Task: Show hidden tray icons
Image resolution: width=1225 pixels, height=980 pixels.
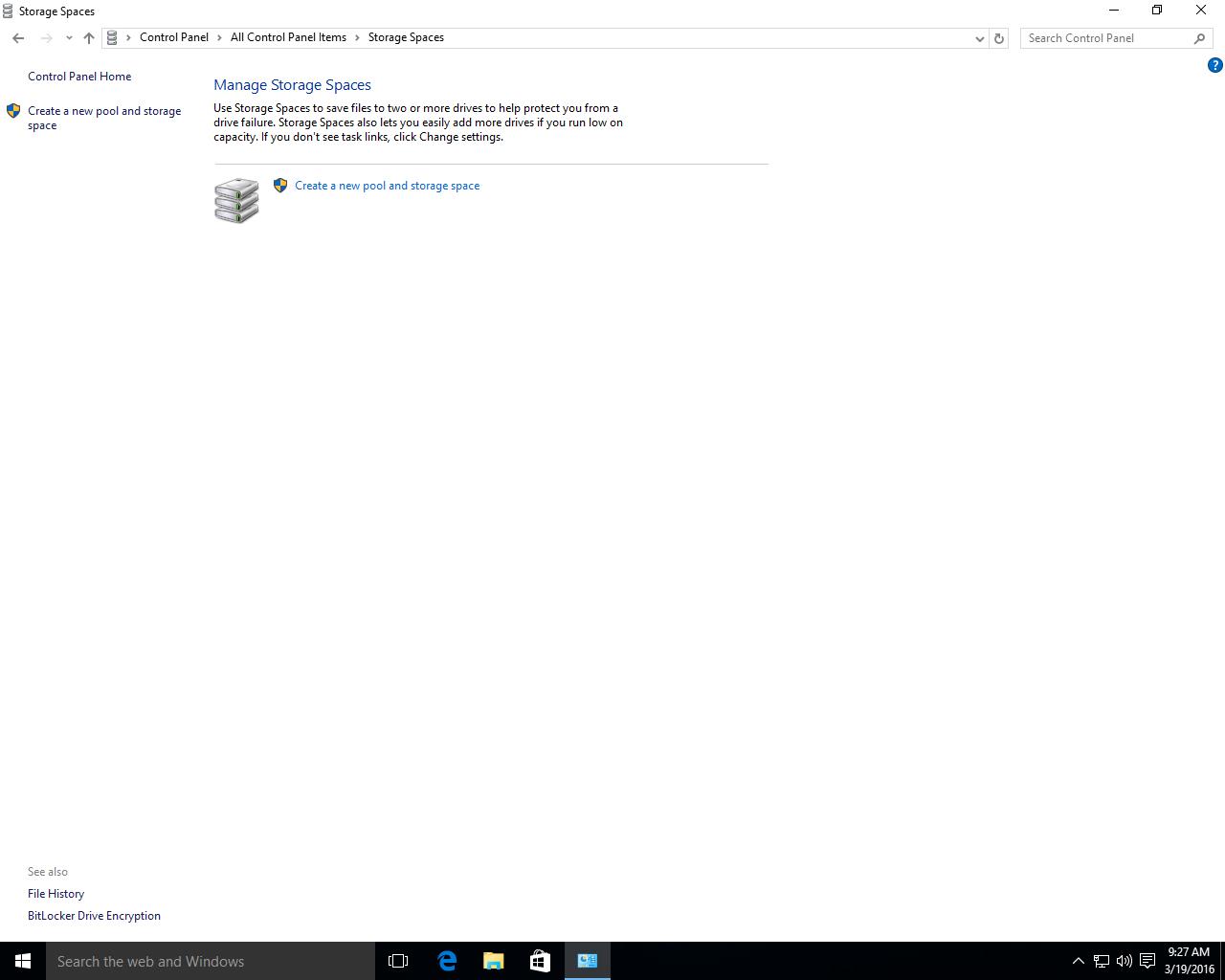Action: pyautogui.click(x=1079, y=961)
